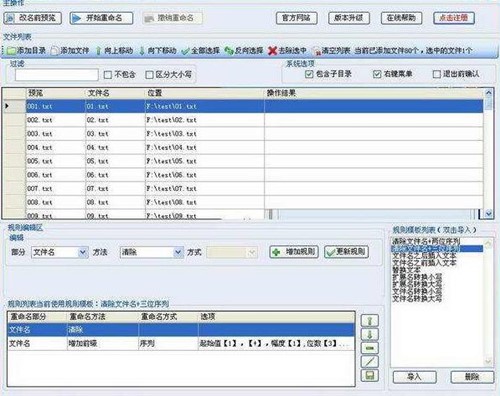Image resolution: width=500 pixels, height=396 pixels.
Task: Click the path F:\test\04.txt
Action: [171, 147]
